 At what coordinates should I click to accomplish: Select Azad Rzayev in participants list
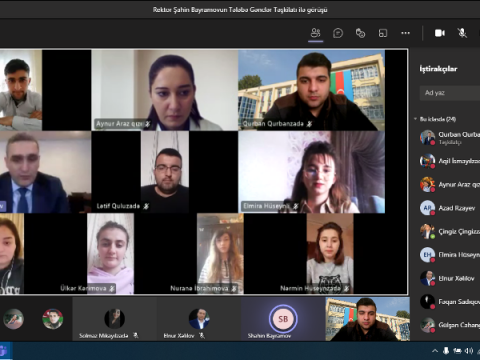click(x=449, y=208)
